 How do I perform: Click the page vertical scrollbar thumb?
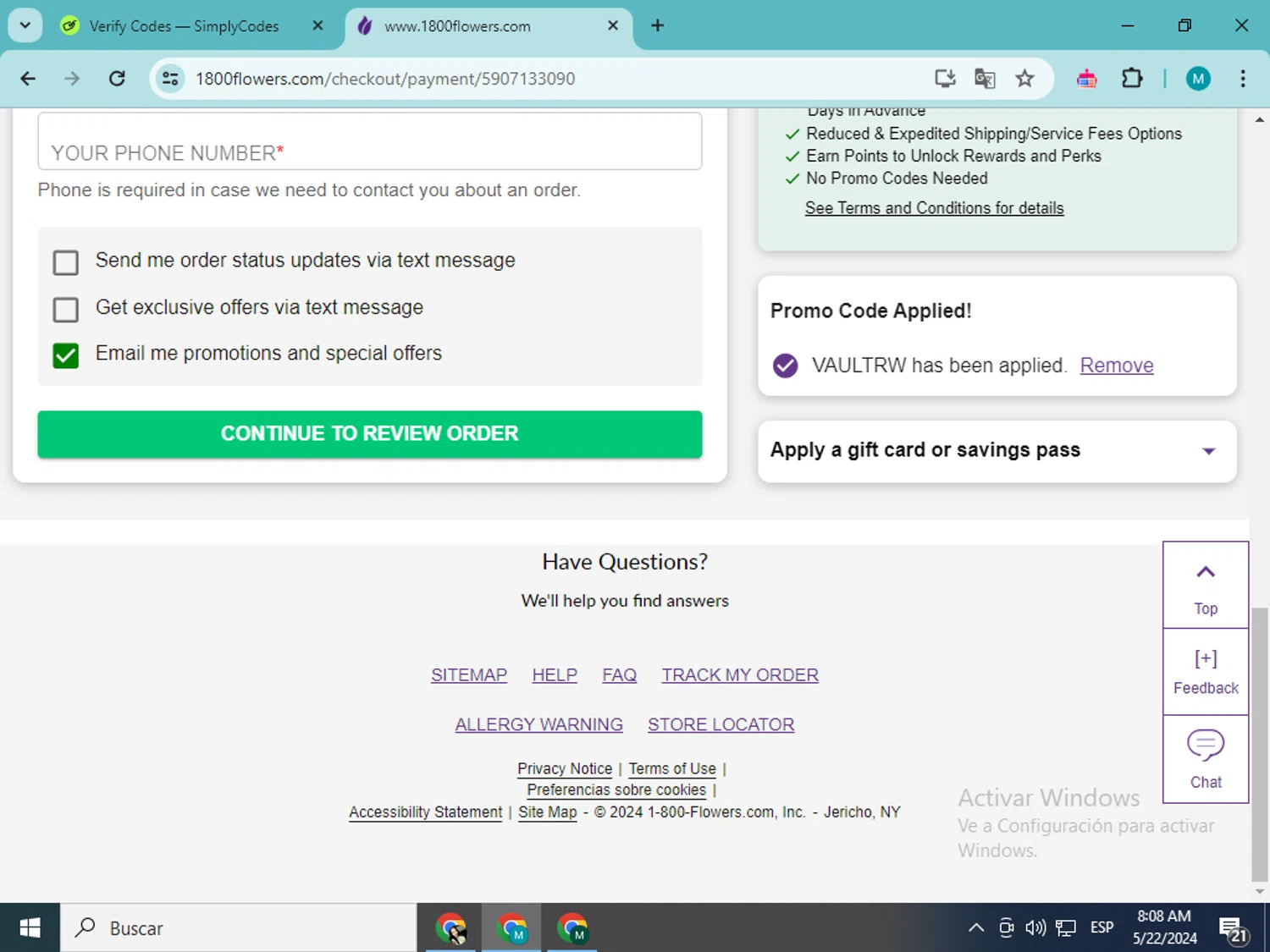[x=1260, y=745]
